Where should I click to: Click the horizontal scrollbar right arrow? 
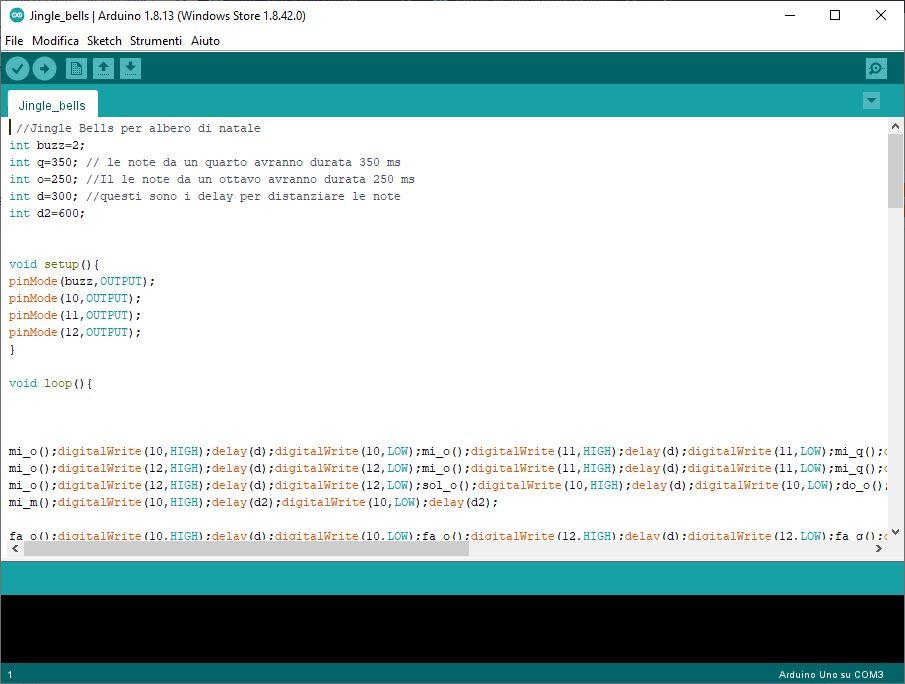[x=879, y=548]
